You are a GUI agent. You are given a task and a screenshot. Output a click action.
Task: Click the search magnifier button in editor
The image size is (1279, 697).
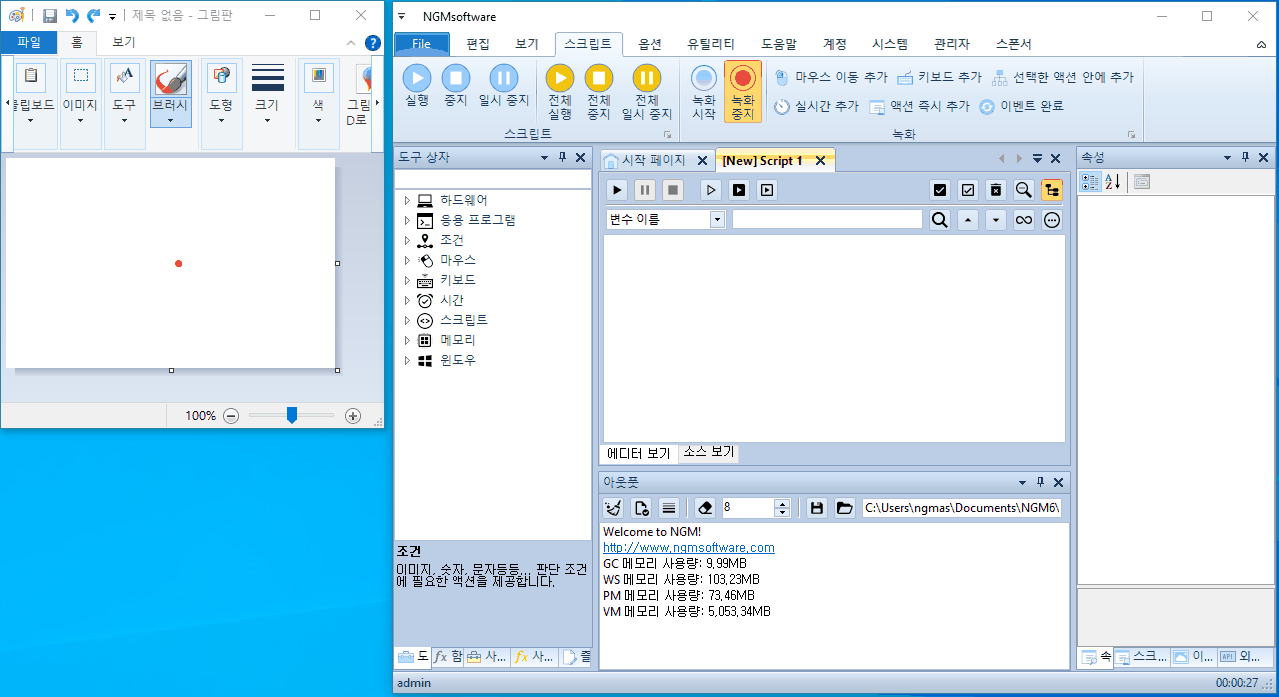pos(939,220)
